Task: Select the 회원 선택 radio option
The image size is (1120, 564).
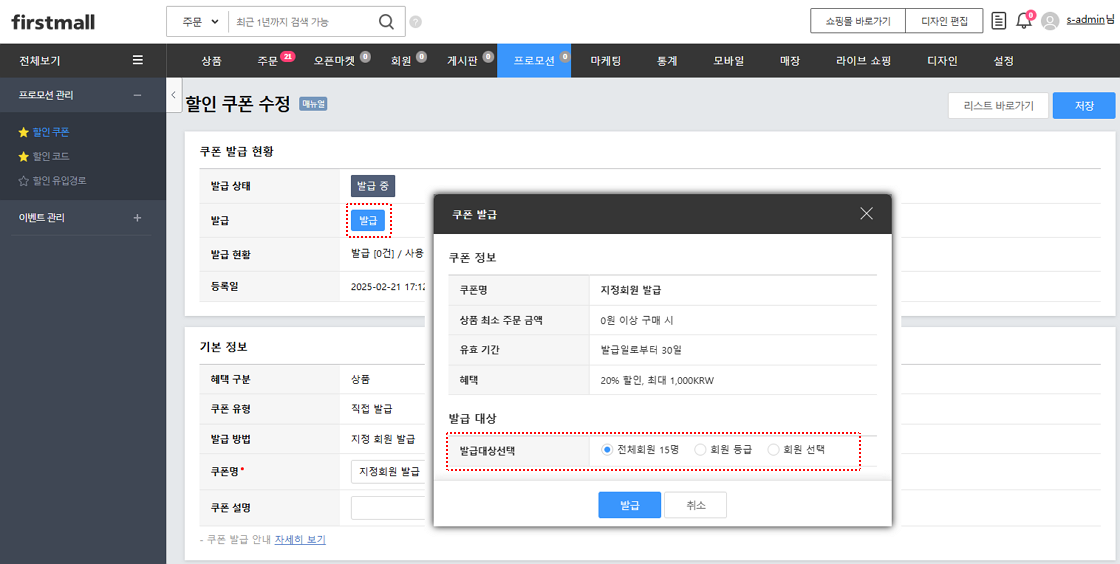Action: tap(773, 450)
